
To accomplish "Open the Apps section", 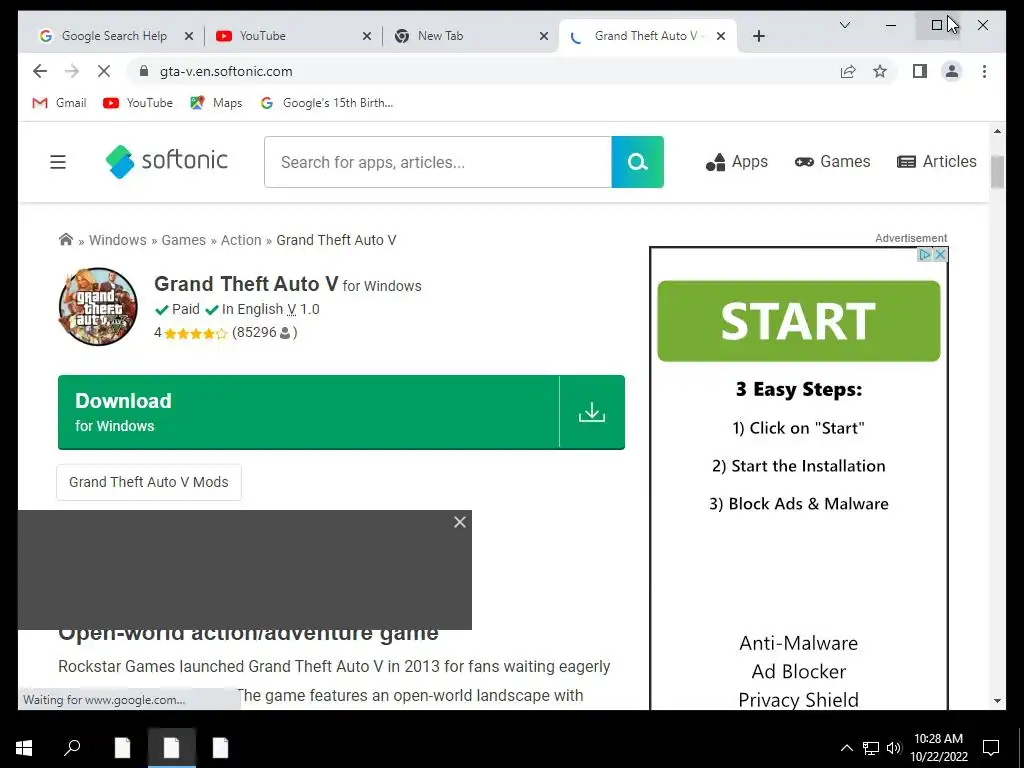I will 737,161.
